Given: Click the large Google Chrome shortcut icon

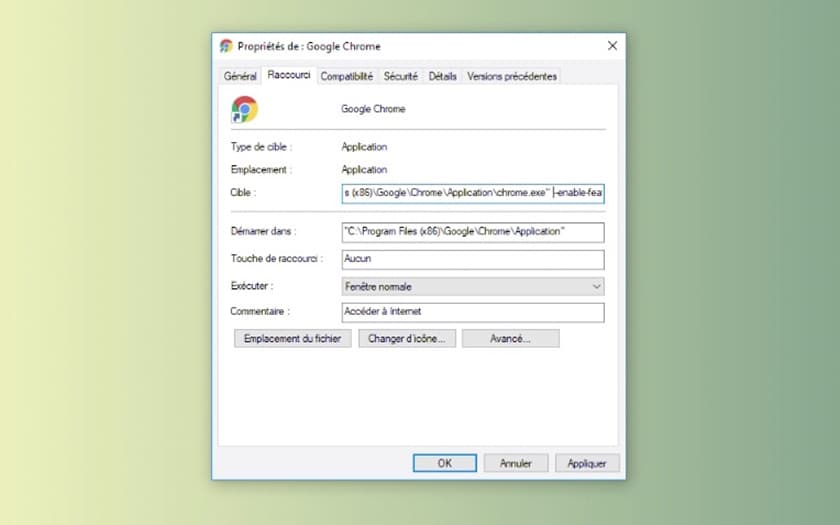Looking at the screenshot, I should 244,109.
